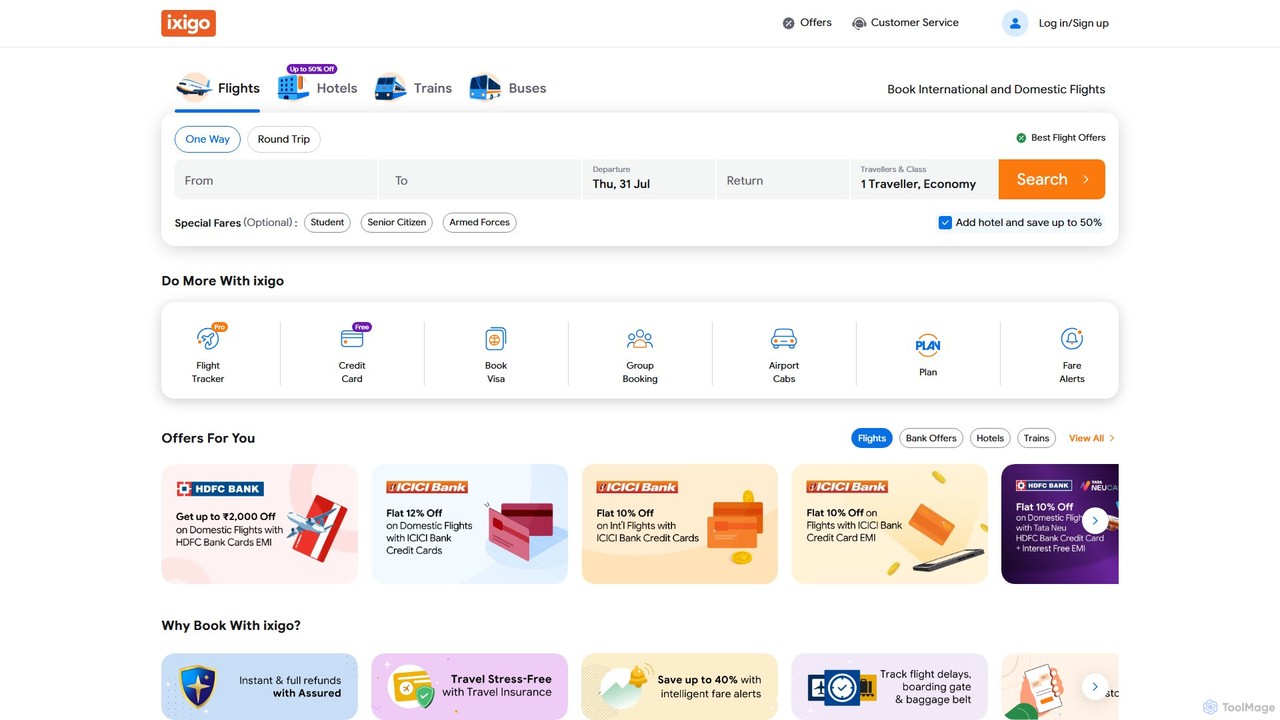Open the Credit Card icon
The width and height of the screenshot is (1280, 720).
tap(352, 339)
